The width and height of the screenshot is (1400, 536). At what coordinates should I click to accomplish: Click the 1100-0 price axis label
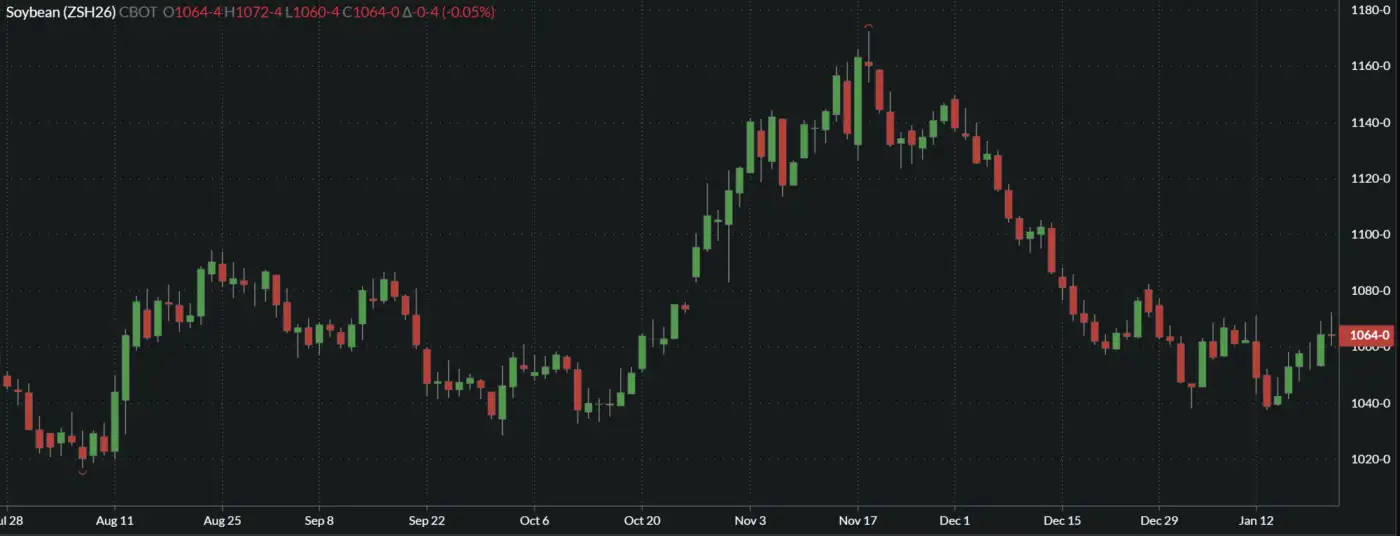[1371, 235]
